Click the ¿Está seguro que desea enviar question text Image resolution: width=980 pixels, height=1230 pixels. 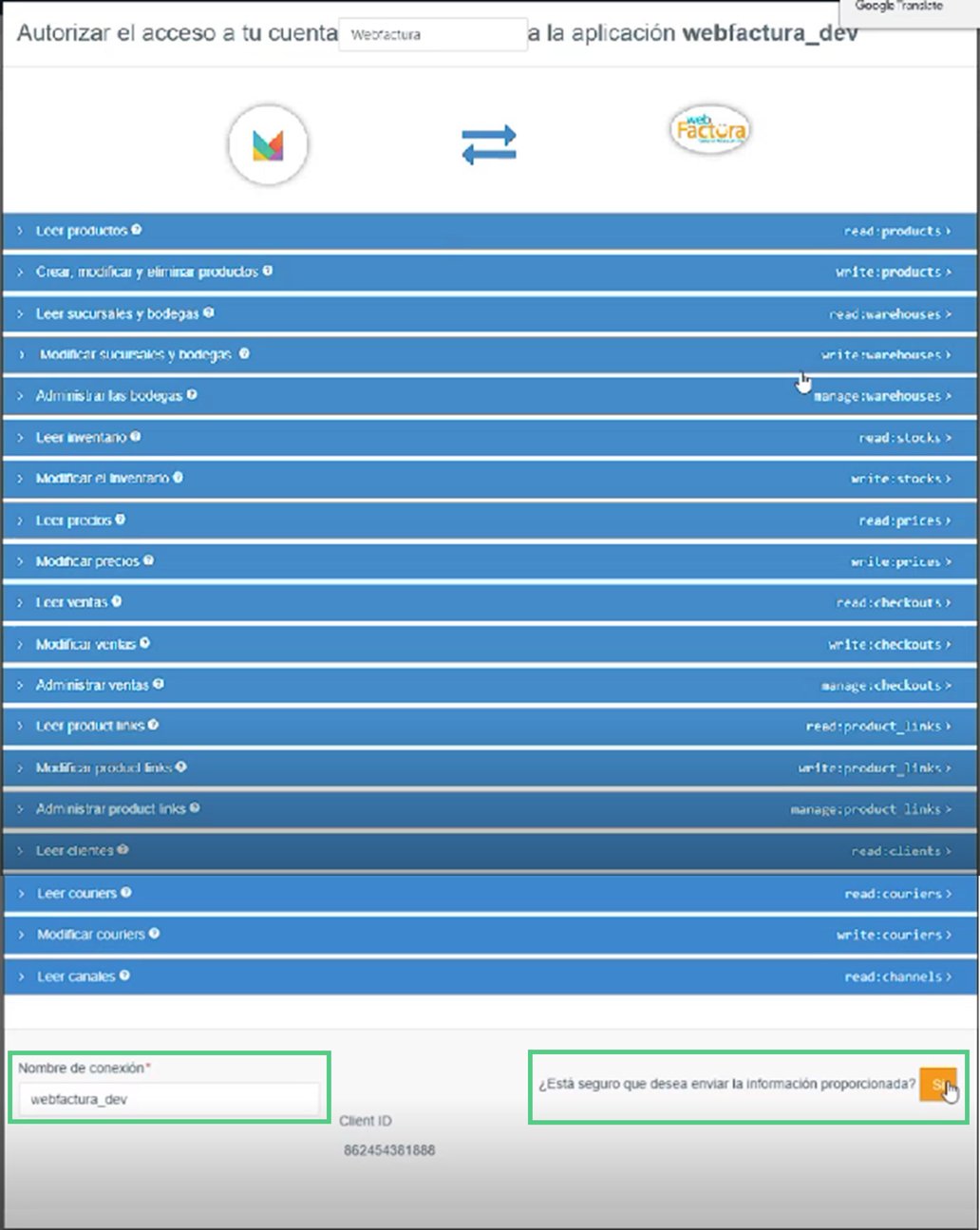click(727, 1084)
